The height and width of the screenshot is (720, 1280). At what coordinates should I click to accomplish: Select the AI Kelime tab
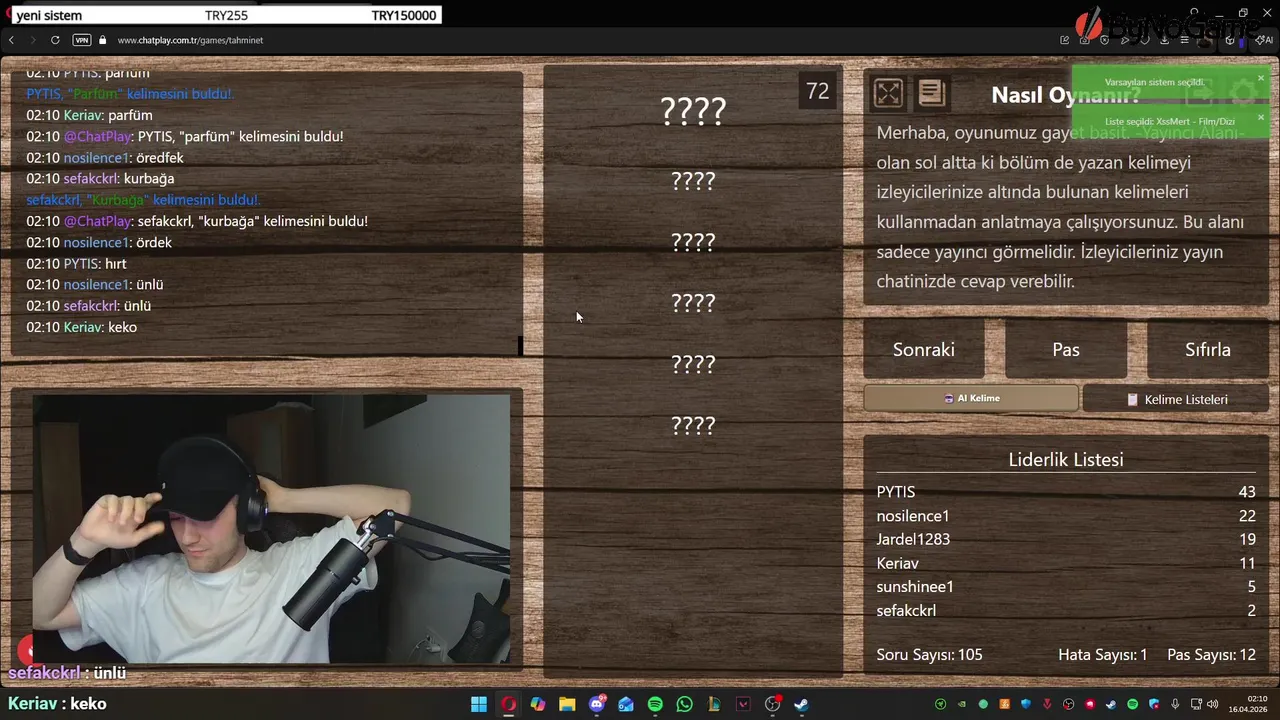(x=971, y=398)
